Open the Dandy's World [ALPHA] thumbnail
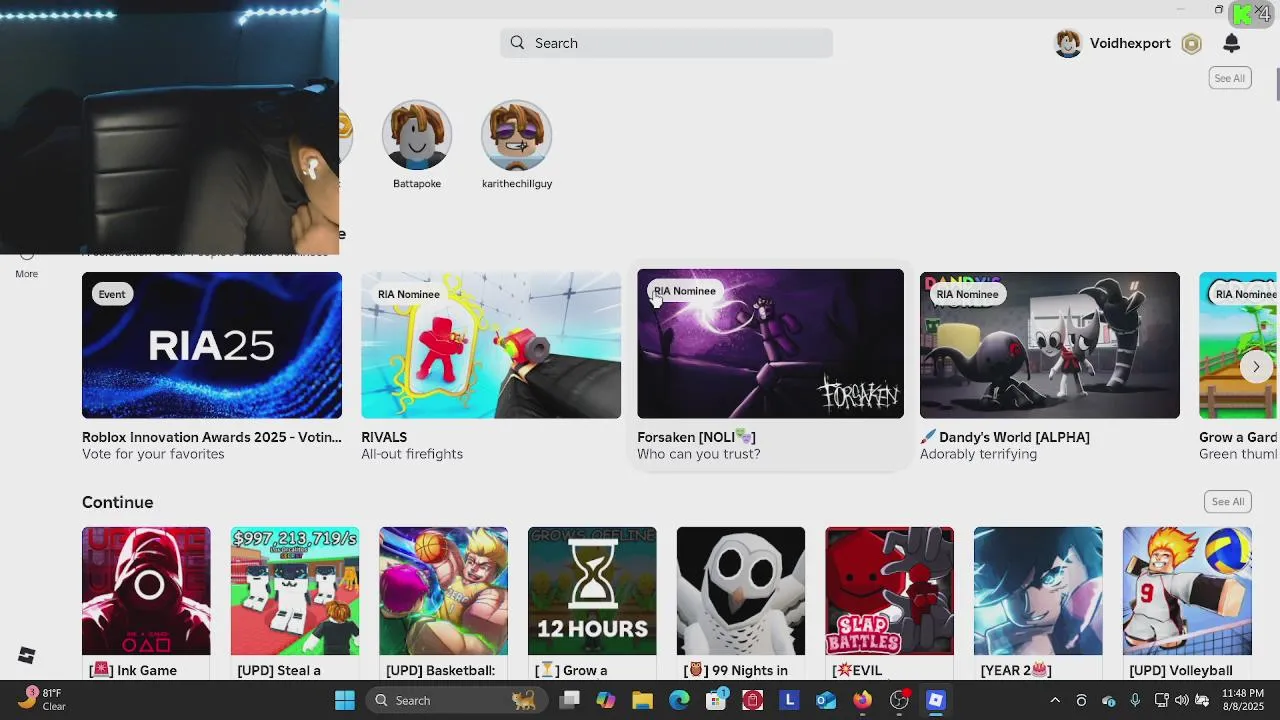Image resolution: width=1280 pixels, height=720 pixels. (x=1049, y=345)
